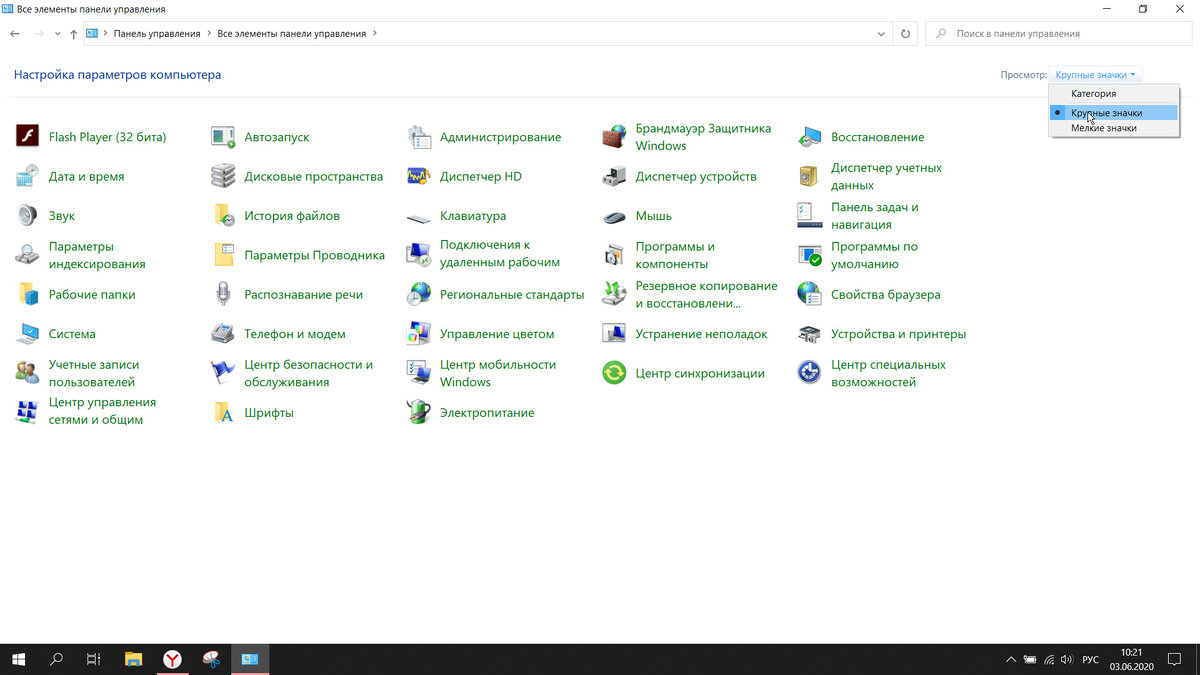Open the volume icon in system tray

tap(1068, 660)
